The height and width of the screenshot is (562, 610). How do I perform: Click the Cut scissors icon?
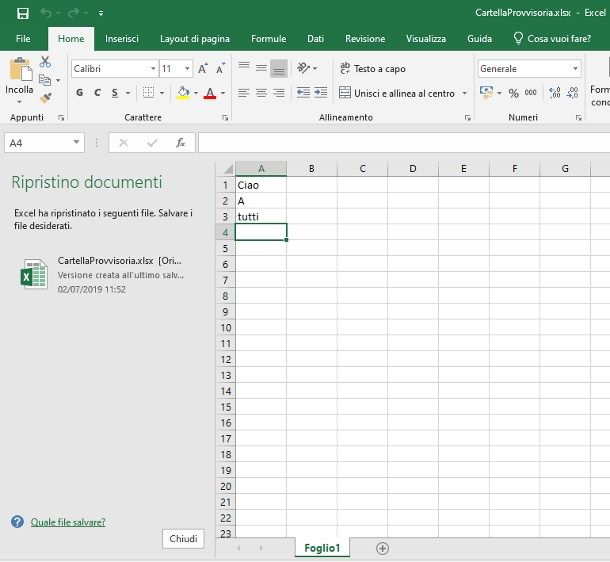click(45, 61)
